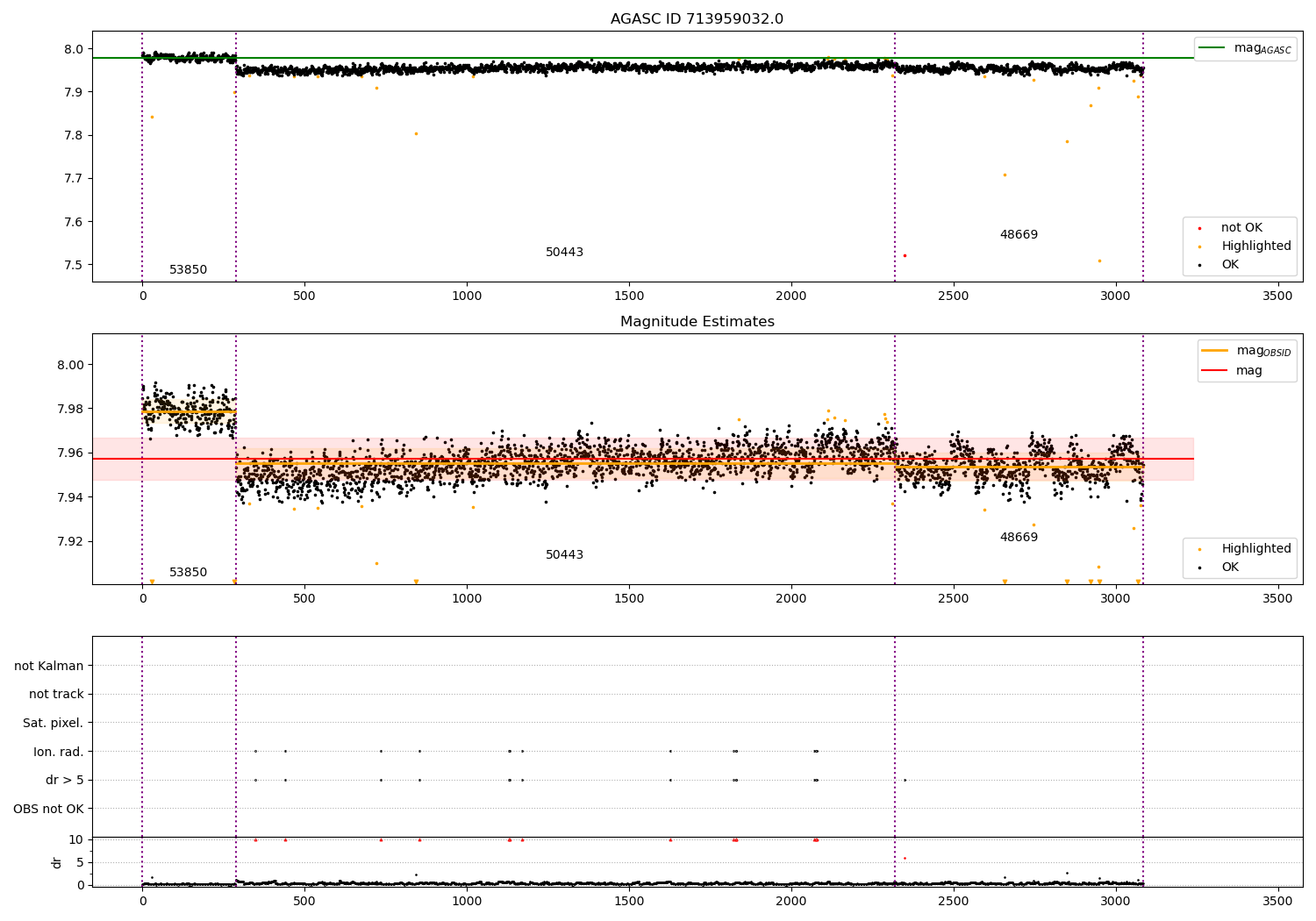The image size is (1316, 921).
Task: Click the red 'not OK' data point in top plot
Action: pos(905,256)
